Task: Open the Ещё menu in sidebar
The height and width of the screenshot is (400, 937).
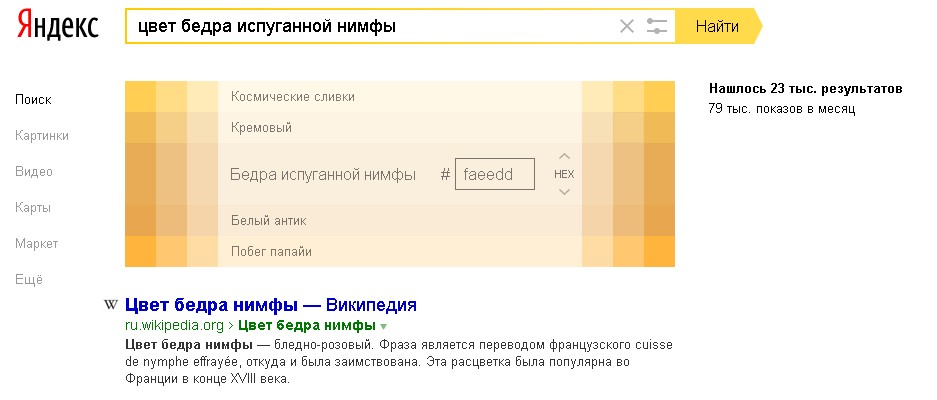Action: point(28,279)
